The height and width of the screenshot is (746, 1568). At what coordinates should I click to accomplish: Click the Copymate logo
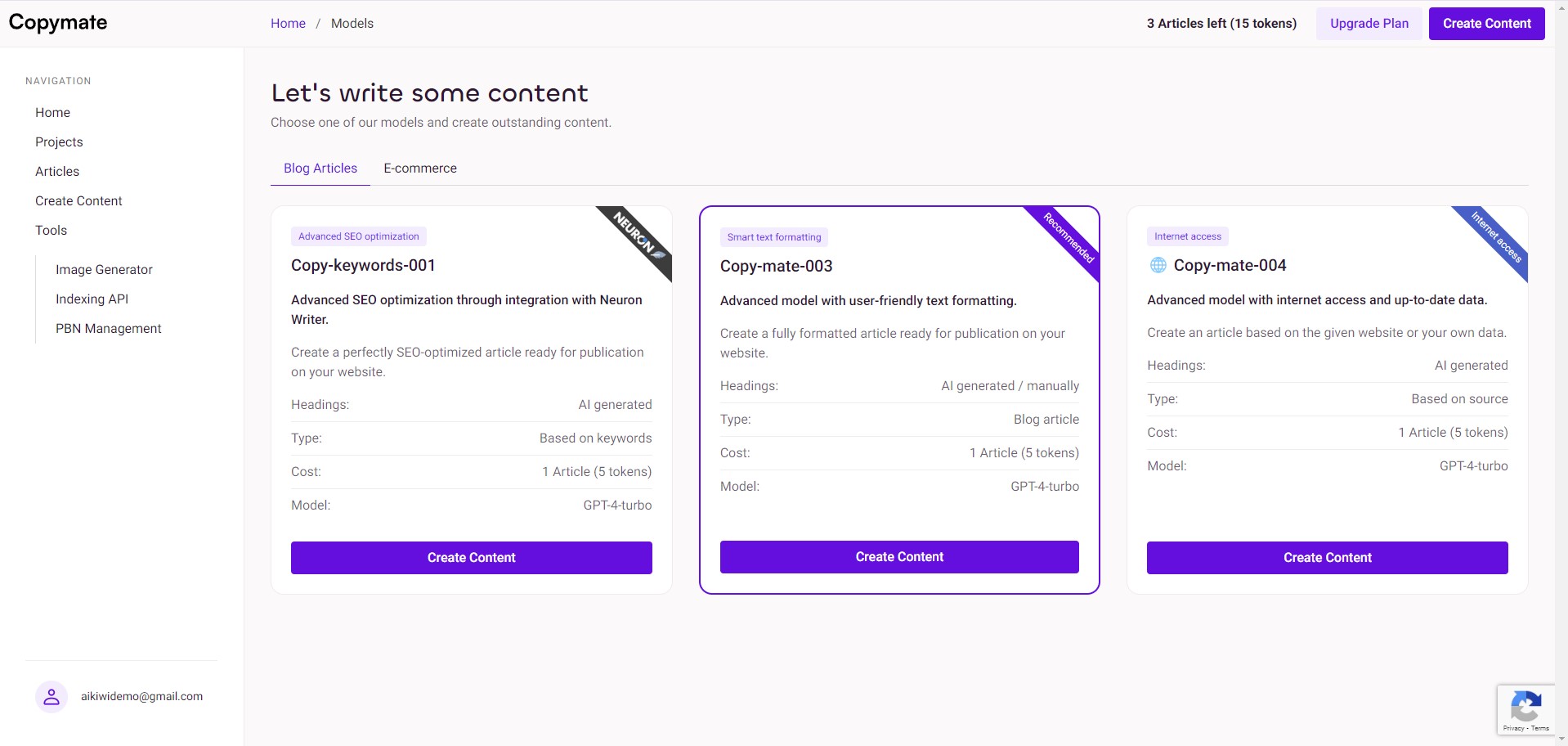58,23
